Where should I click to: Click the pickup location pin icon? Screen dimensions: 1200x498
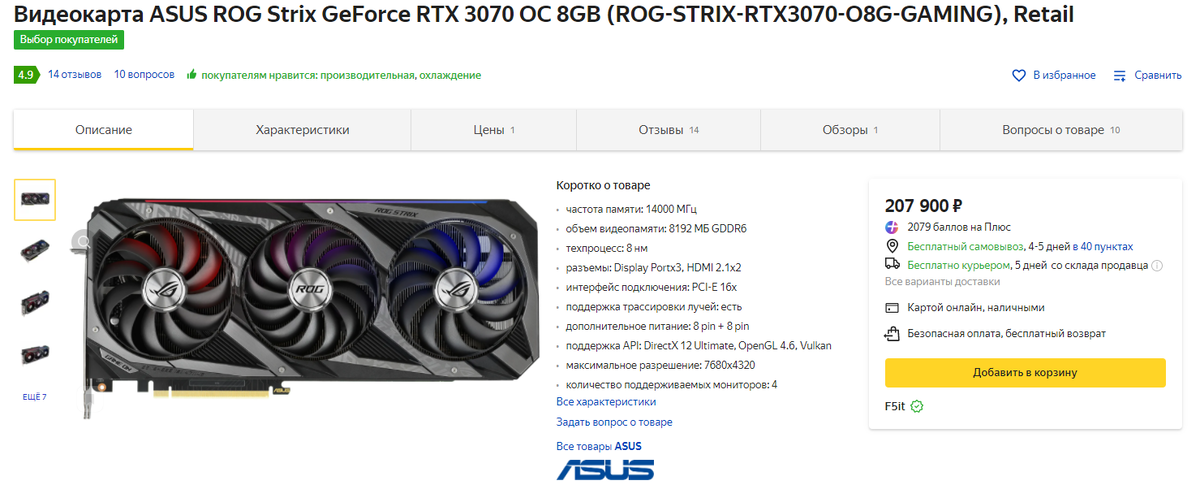pyautogui.click(x=892, y=246)
